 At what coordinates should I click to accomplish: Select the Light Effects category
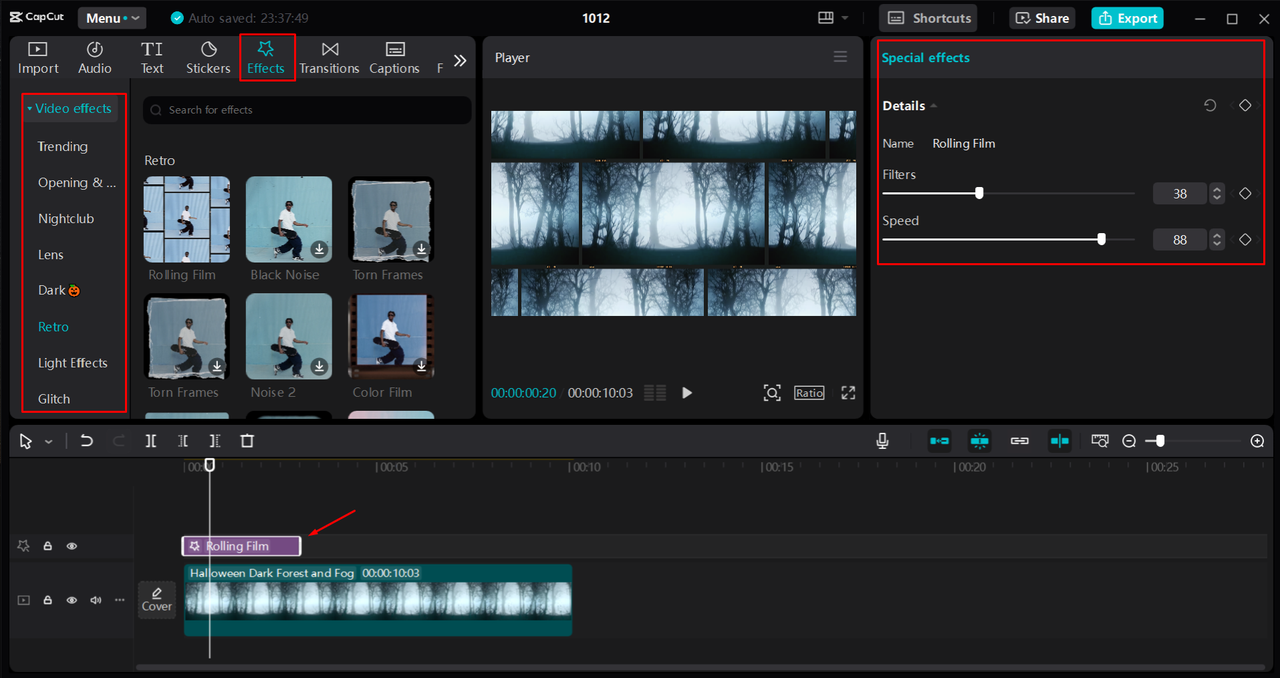click(73, 362)
